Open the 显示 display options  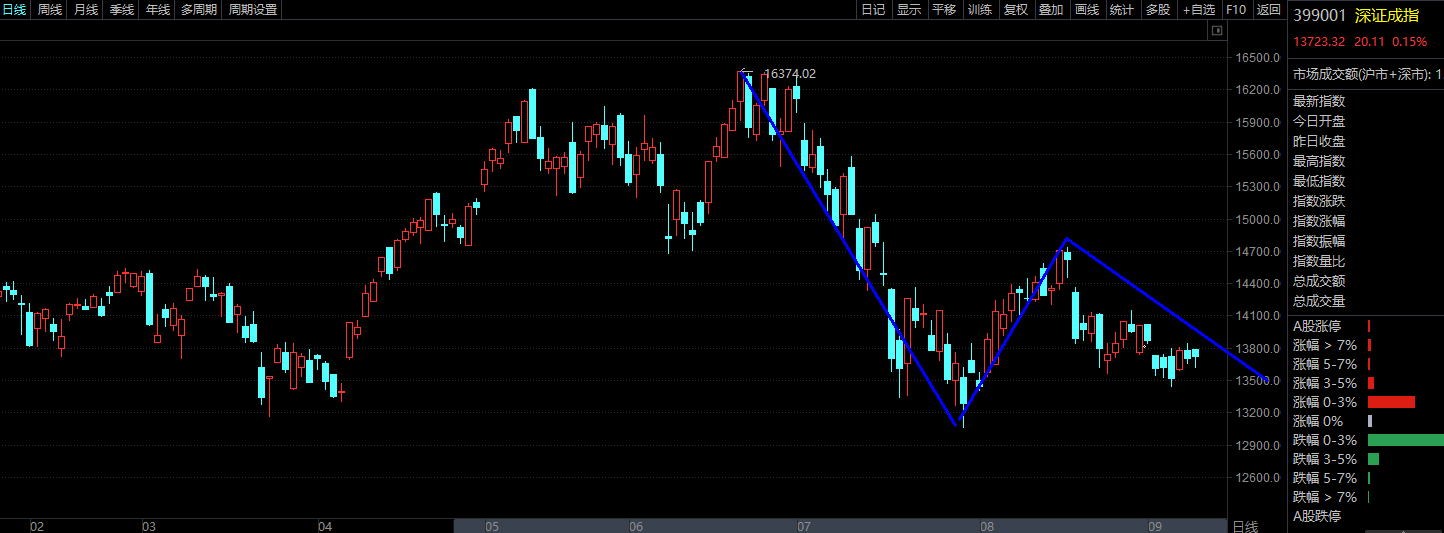tap(909, 9)
